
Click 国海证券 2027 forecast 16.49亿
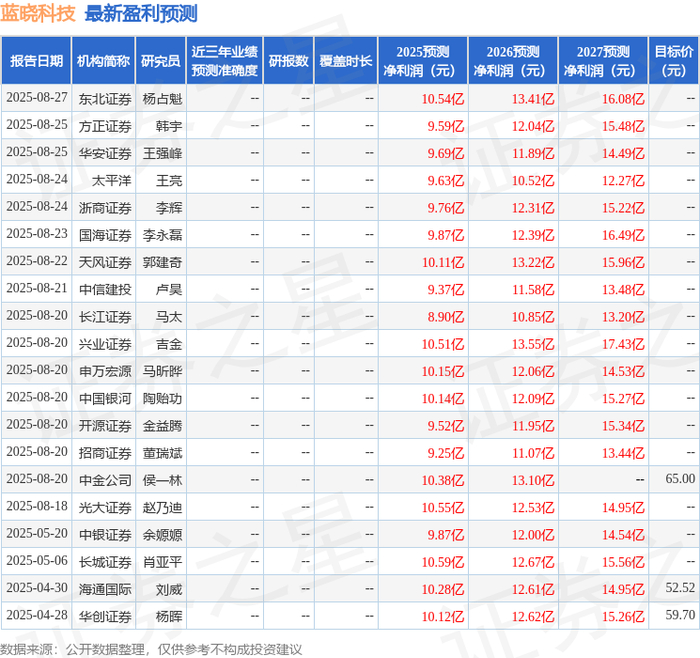pyautogui.click(x=623, y=235)
